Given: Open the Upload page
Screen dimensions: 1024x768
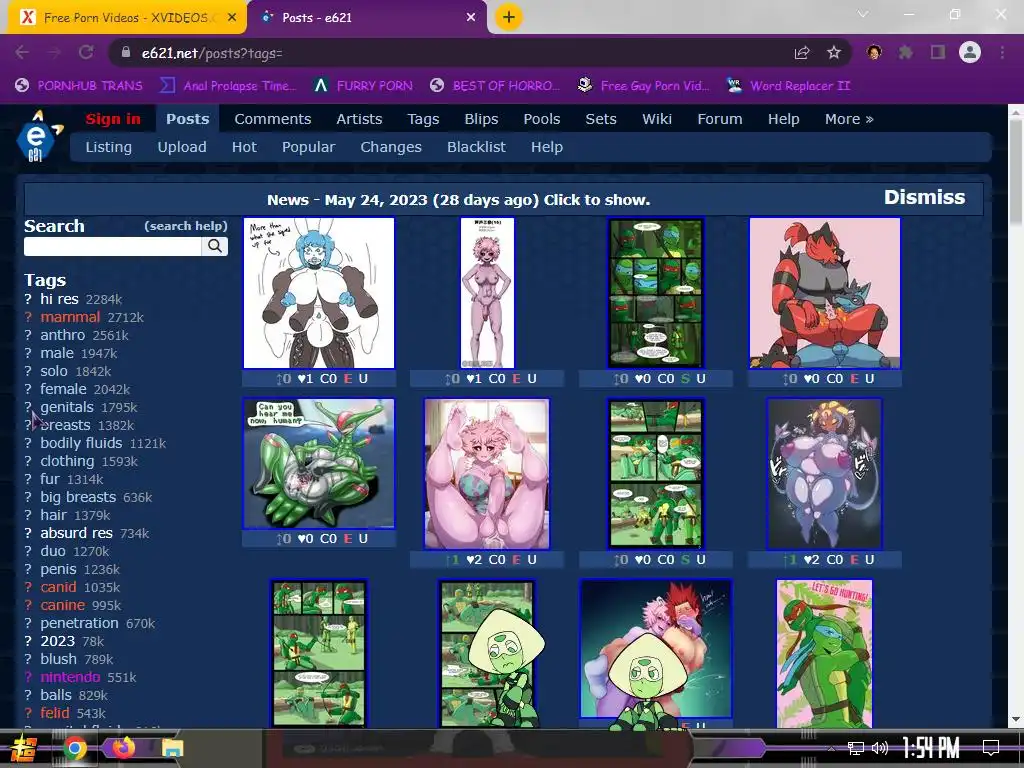Looking at the screenshot, I should tap(182, 147).
